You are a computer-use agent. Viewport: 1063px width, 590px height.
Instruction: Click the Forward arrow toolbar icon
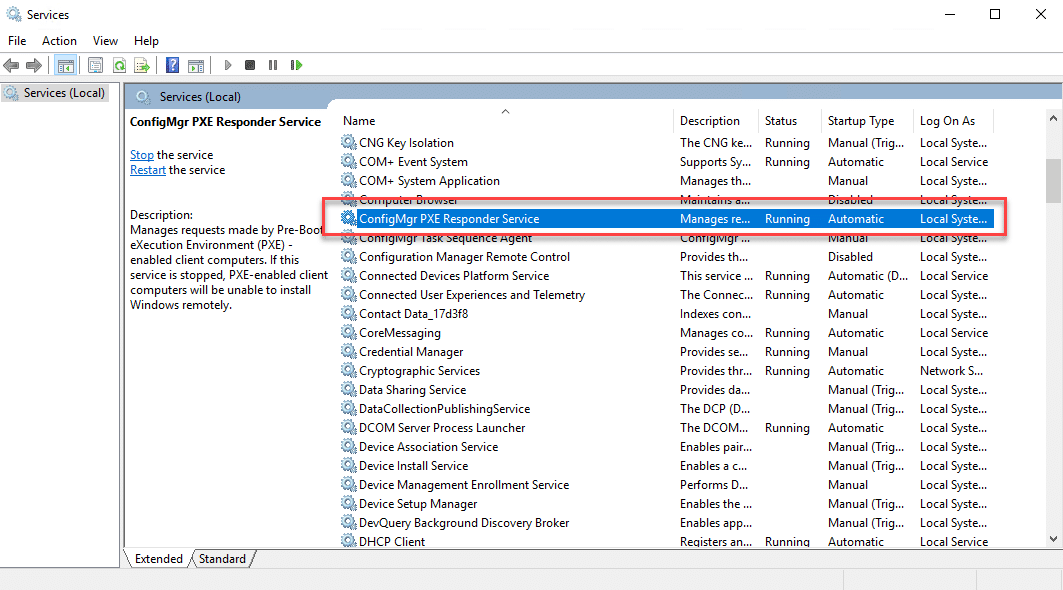point(33,65)
